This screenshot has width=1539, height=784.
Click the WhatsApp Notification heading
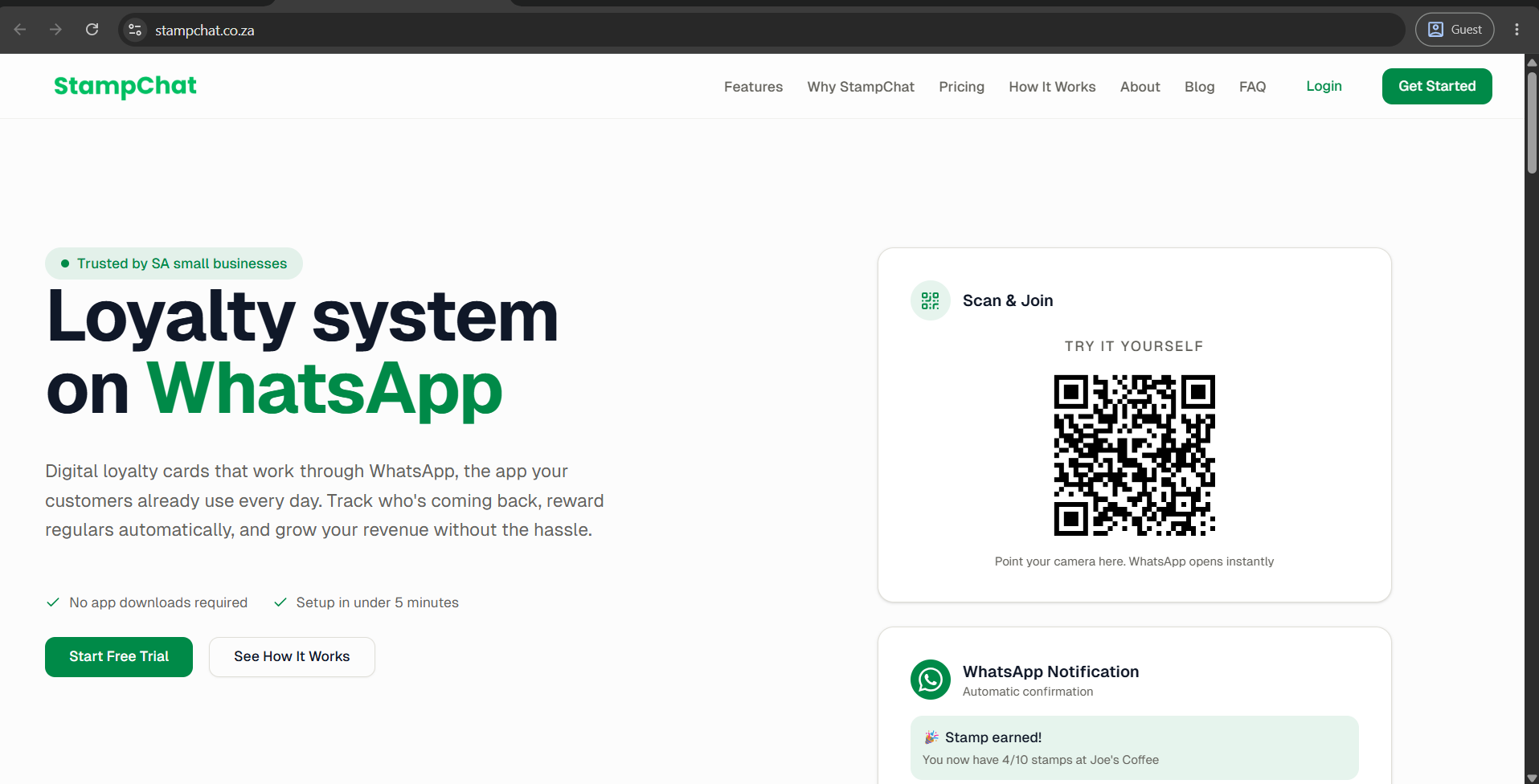pyautogui.click(x=1050, y=672)
